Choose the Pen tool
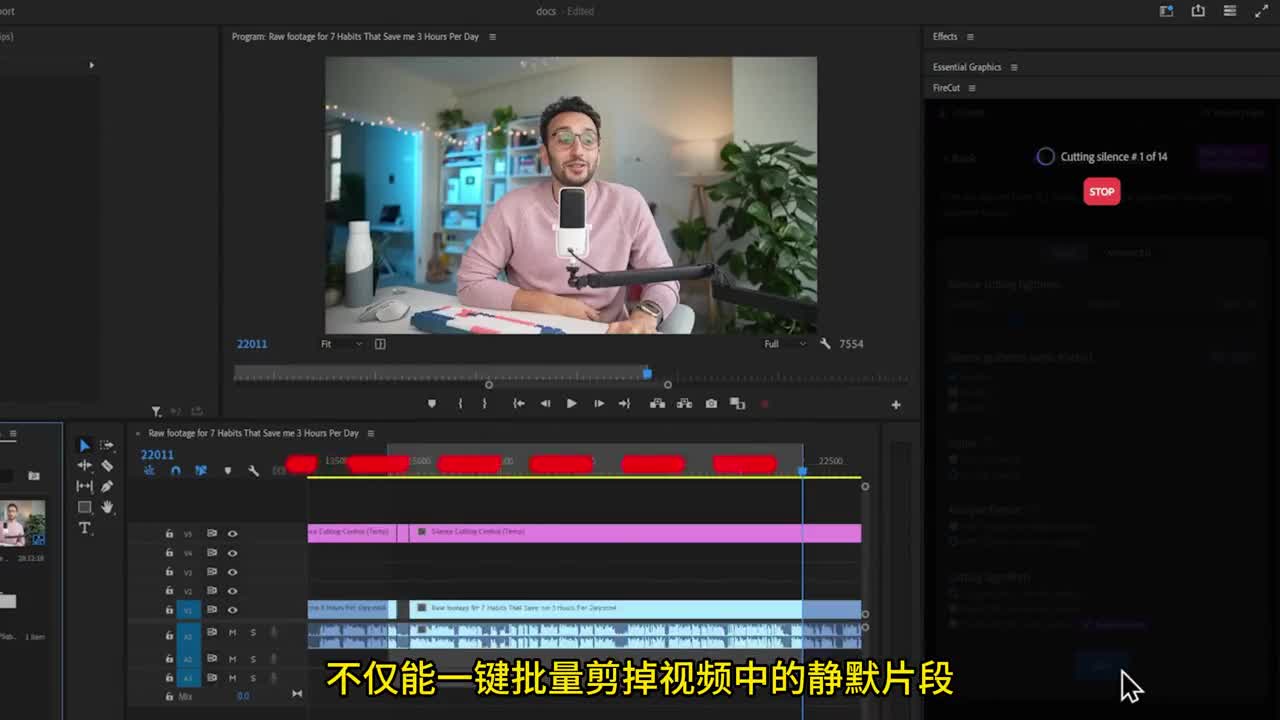The width and height of the screenshot is (1280, 720). (107, 486)
